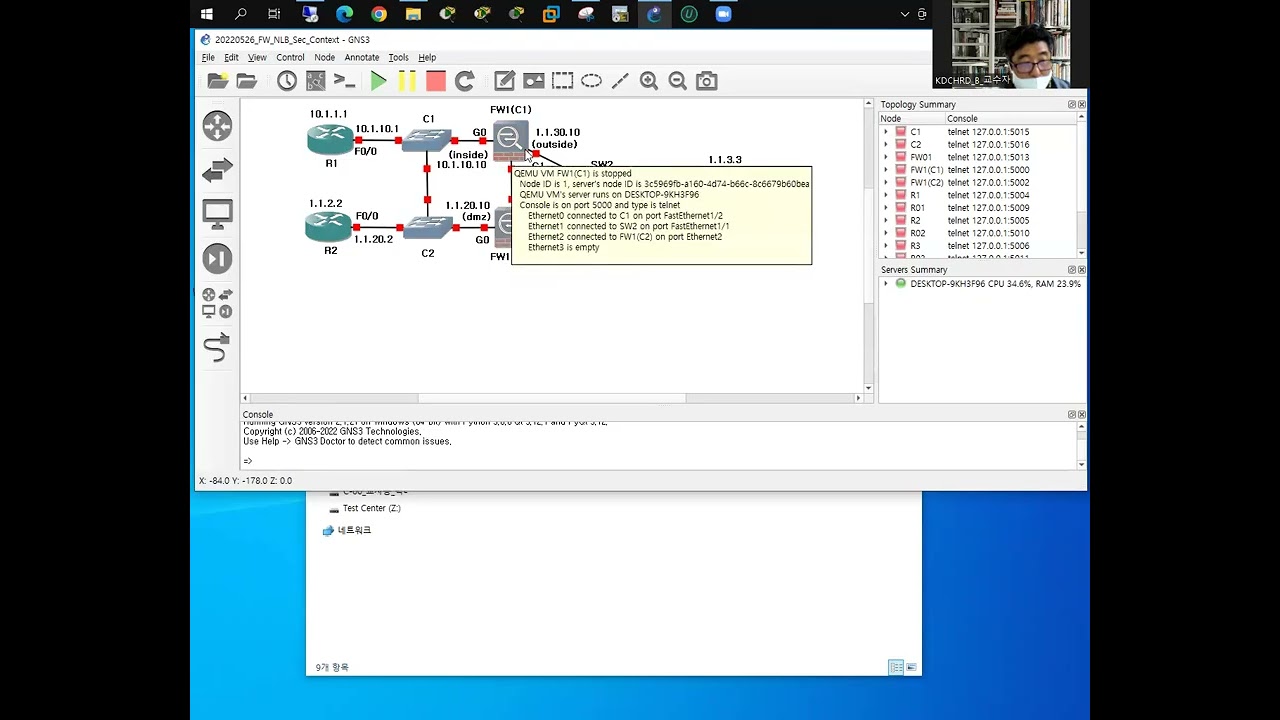The image size is (1280, 720).
Task: Select the Add a link tool
Action: [217, 348]
